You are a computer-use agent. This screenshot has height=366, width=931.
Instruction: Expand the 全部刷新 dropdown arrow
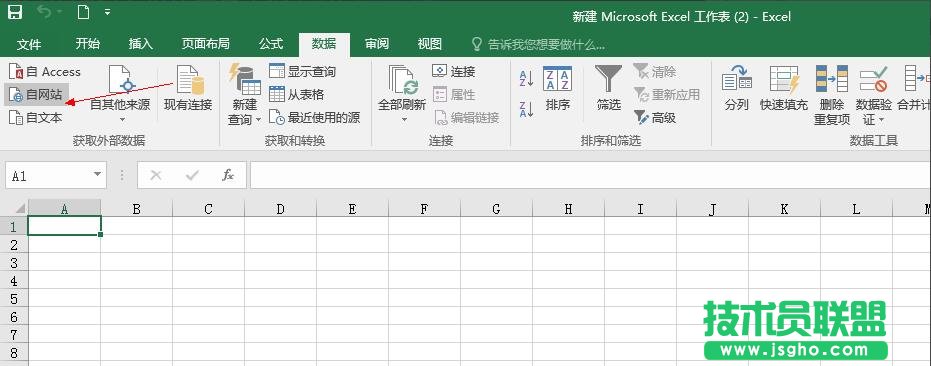tap(404, 119)
